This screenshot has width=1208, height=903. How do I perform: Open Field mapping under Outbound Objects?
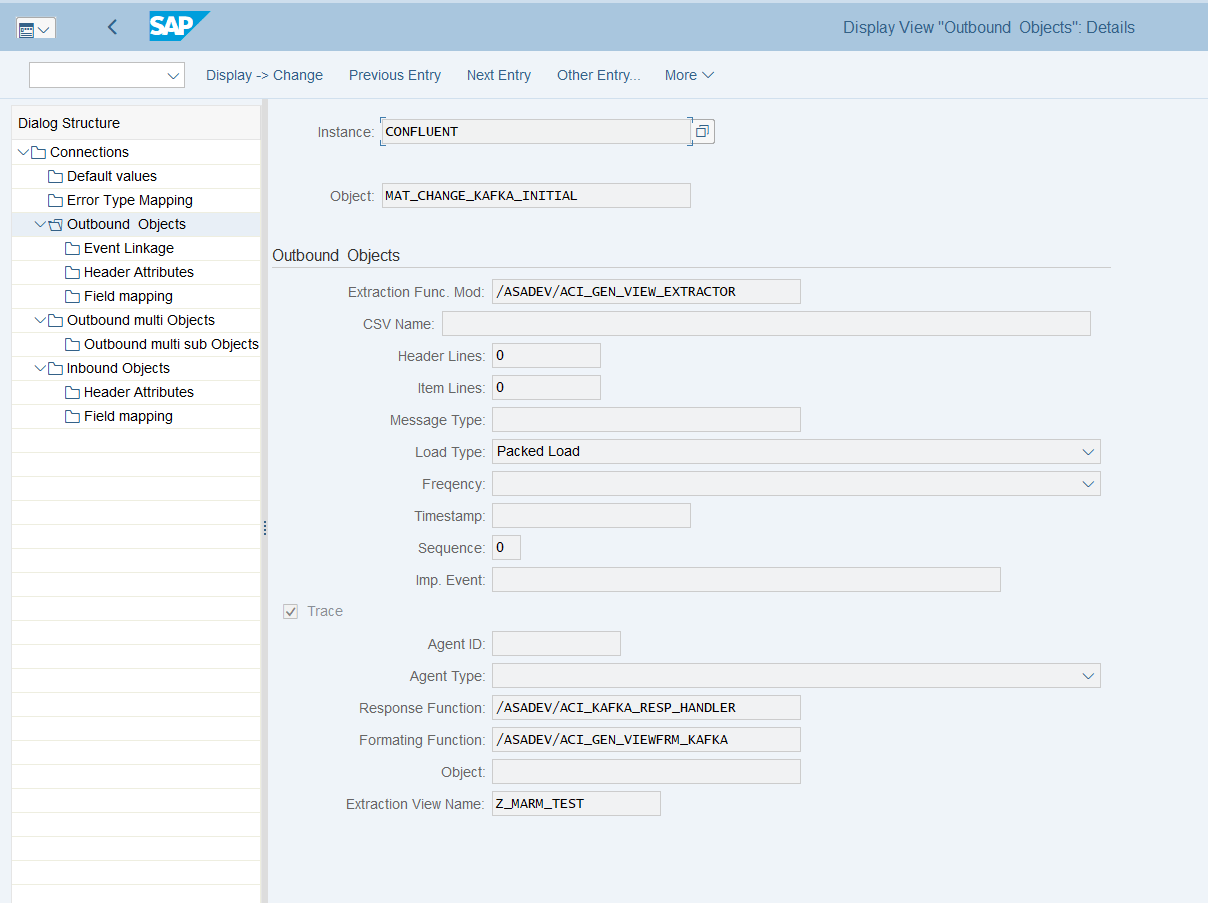click(128, 296)
